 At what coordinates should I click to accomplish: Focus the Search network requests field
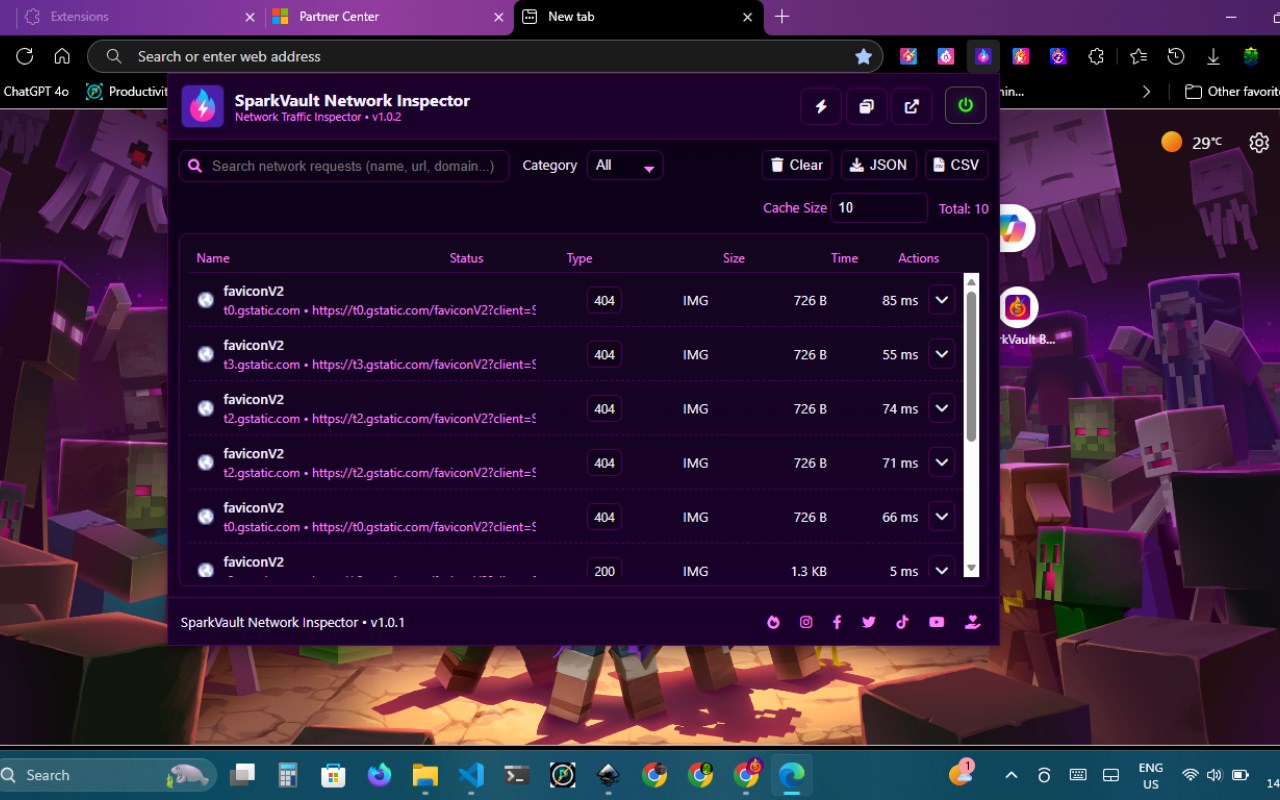point(344,166)
